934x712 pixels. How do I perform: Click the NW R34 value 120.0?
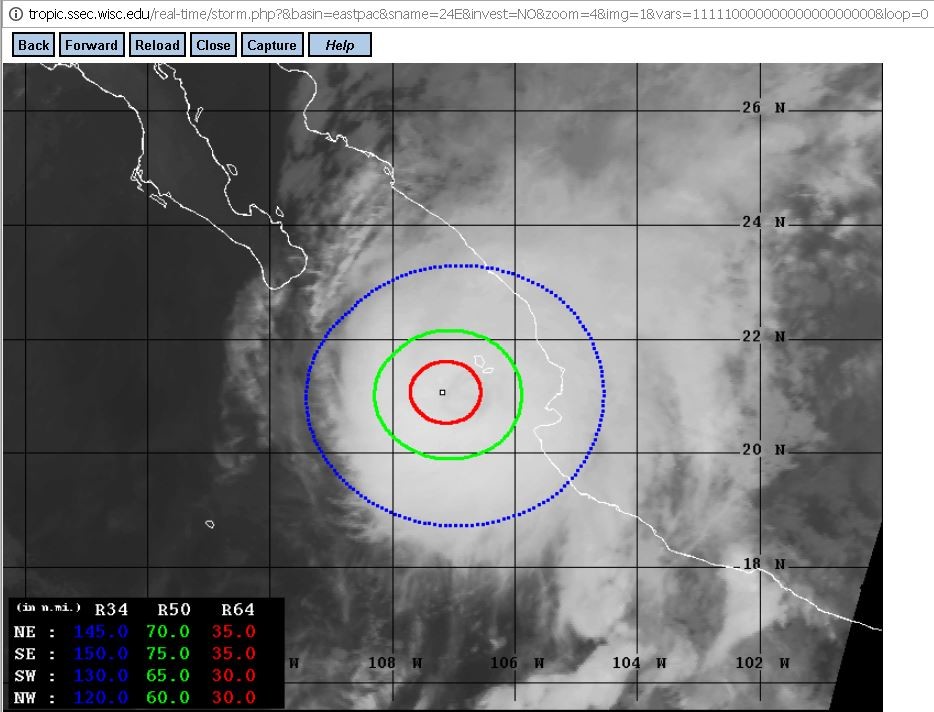coord(101,698)
